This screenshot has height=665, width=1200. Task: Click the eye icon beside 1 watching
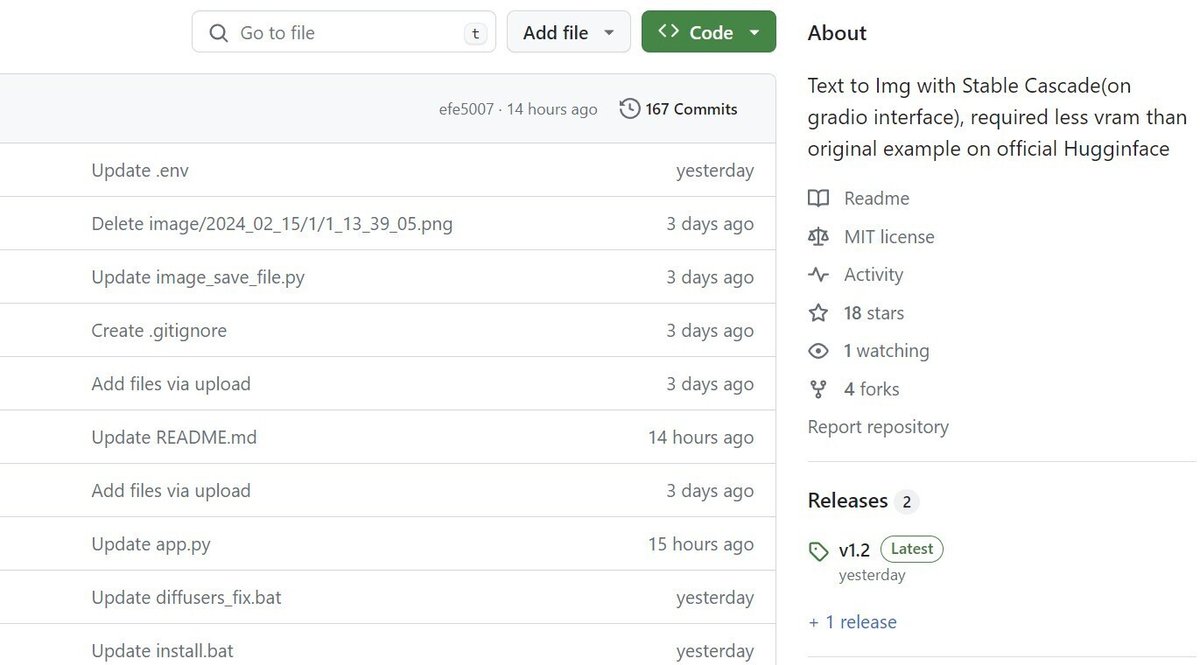(819, 351)
